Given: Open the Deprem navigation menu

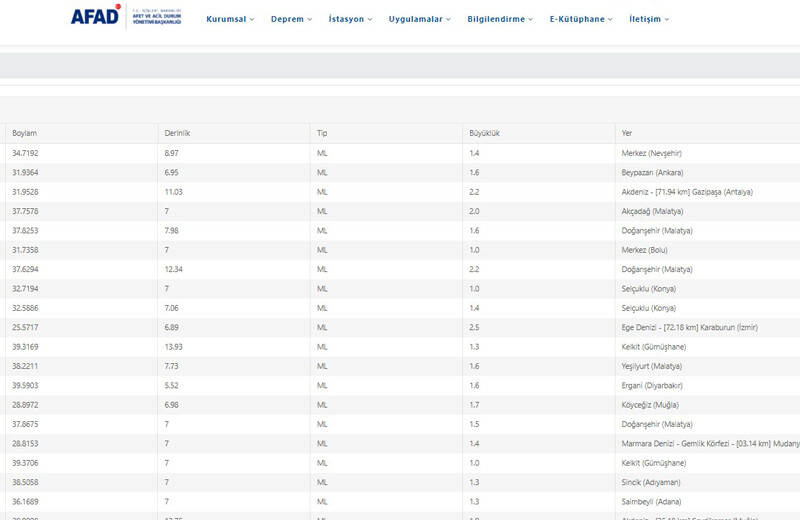Looking at the screenshot, I should (x=291, y=19).
